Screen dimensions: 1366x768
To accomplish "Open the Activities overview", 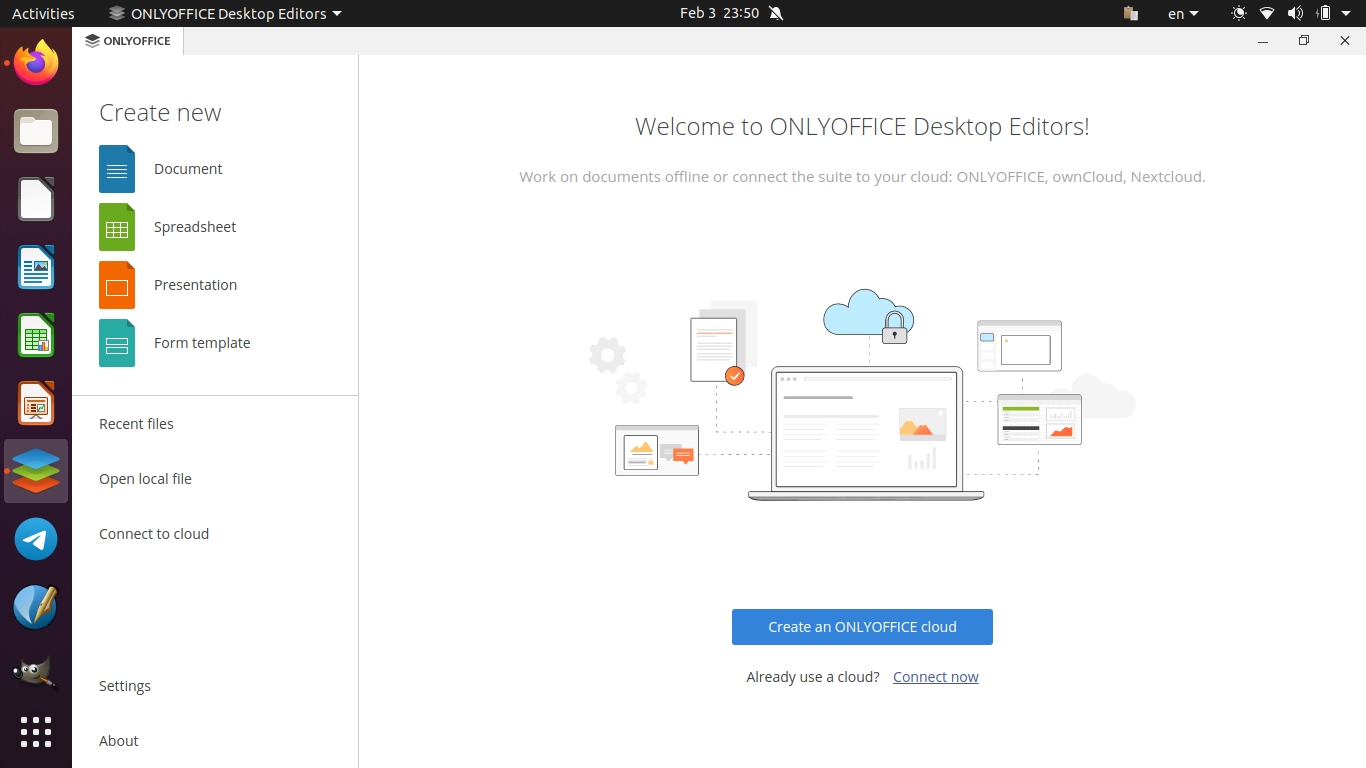I will [x=43, y=13].
